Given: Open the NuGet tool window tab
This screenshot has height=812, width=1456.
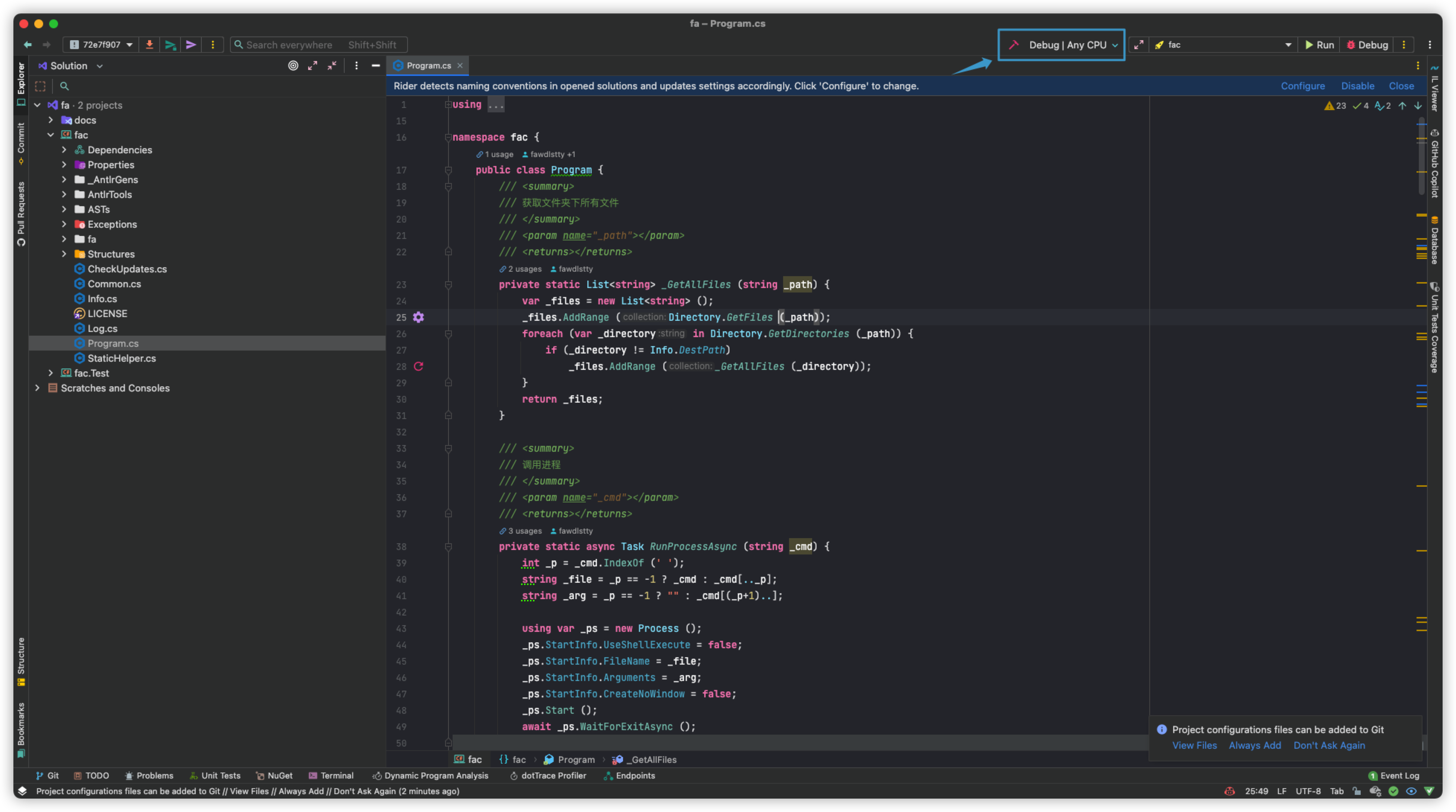Looking at the screenshot, I should click(x=274, y=775).
